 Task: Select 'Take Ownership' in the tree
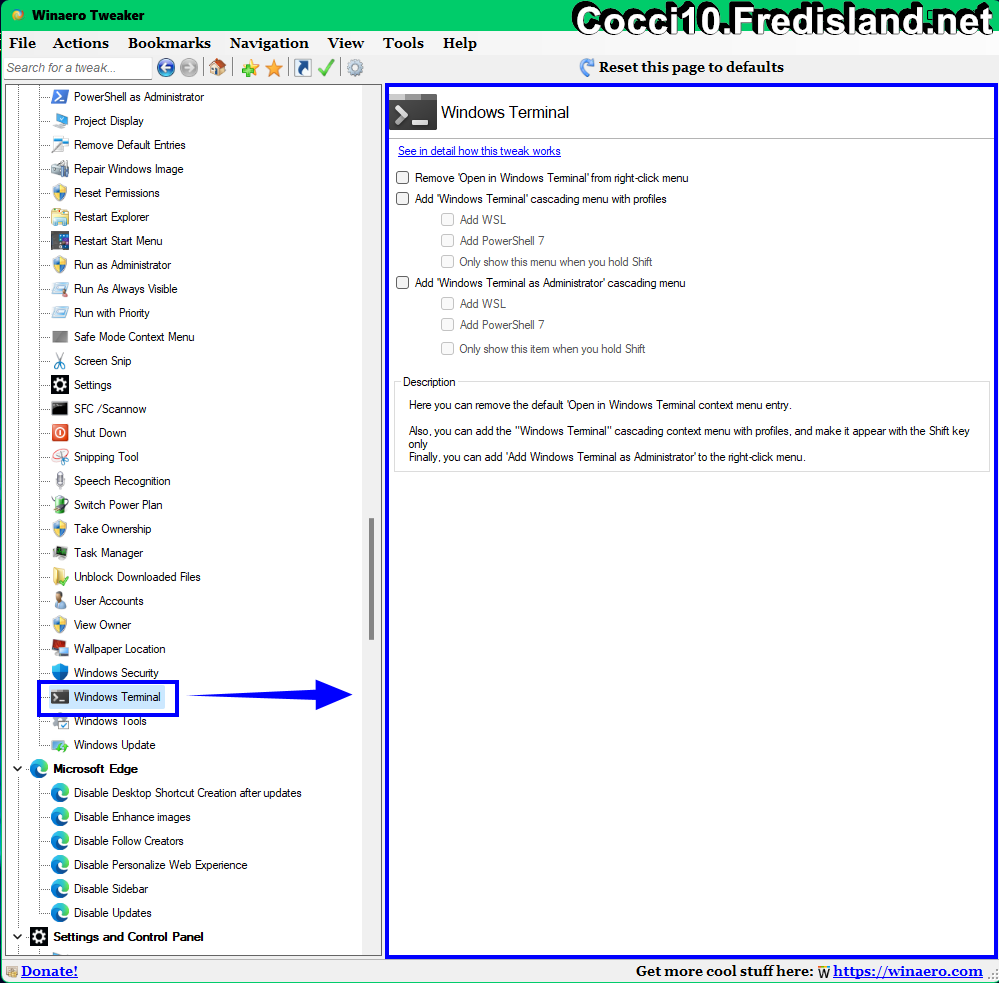click(112, 529)
